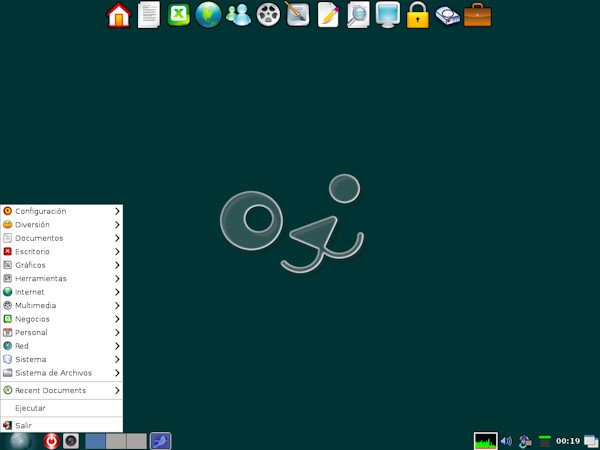Expand the Red submenu arrow
This screenshot has height=450, width=600.
click(x=117, y=346)
